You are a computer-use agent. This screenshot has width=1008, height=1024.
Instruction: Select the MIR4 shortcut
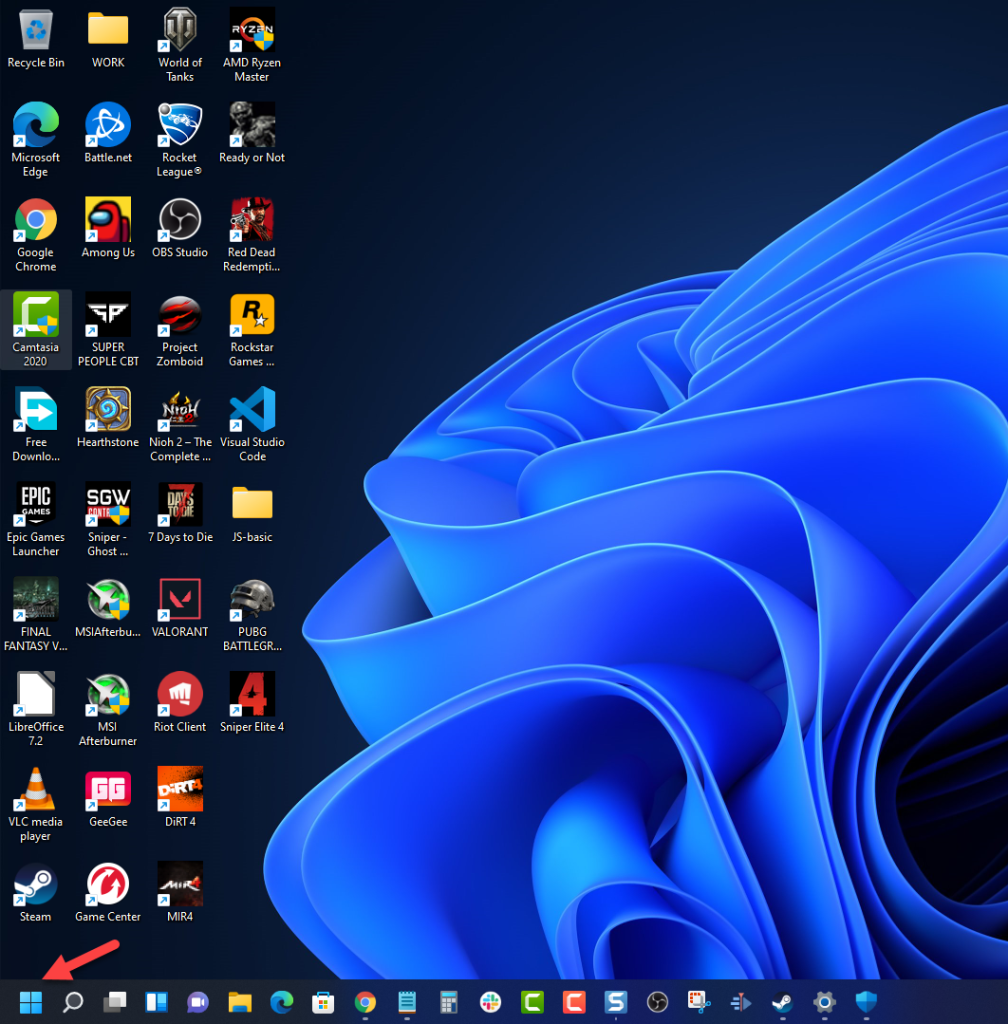(180, 893)
